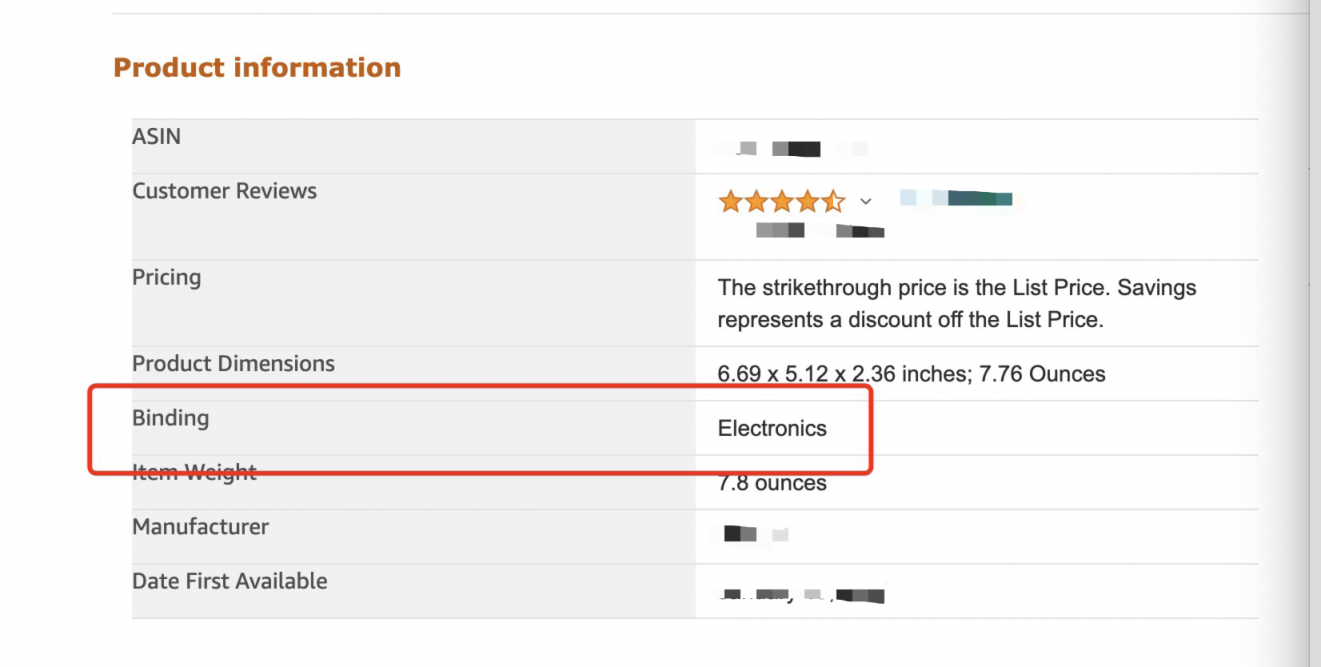
Task: Select the Customer Reviews label
Action: pos(224,191)
